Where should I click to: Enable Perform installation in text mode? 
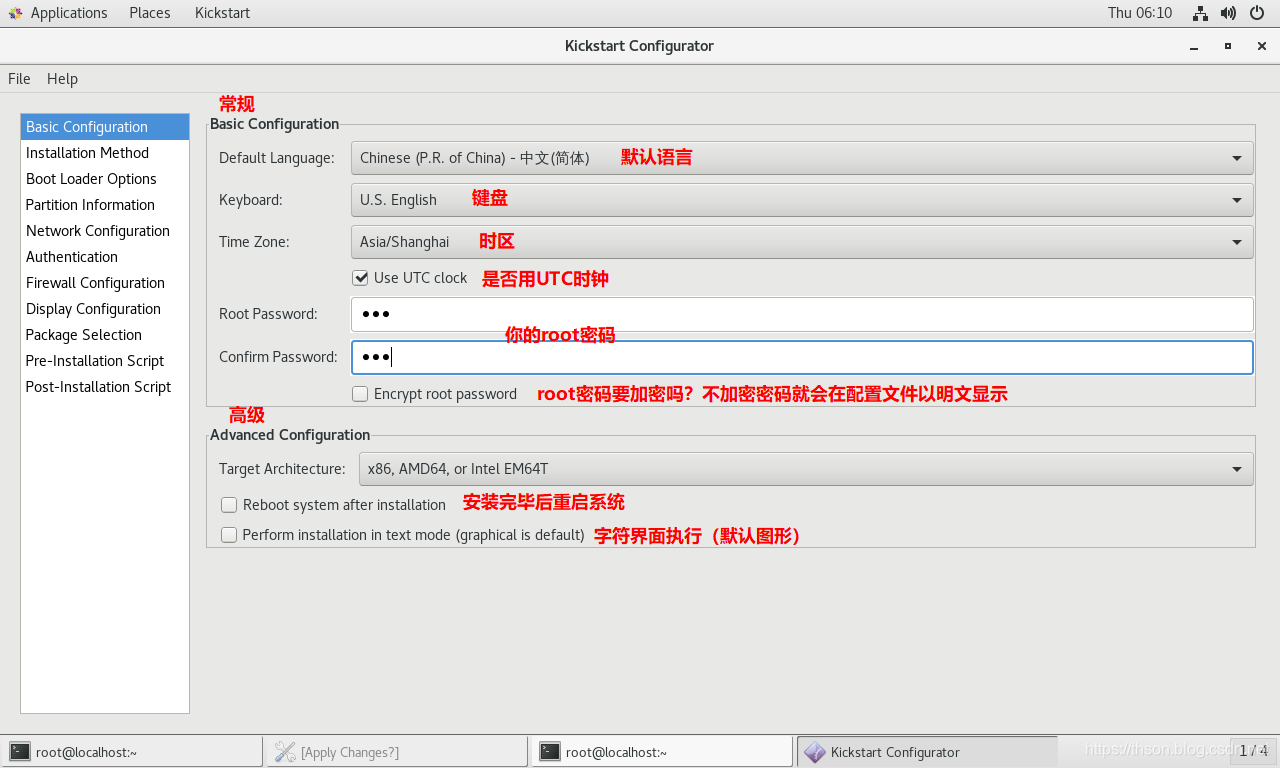229,535
